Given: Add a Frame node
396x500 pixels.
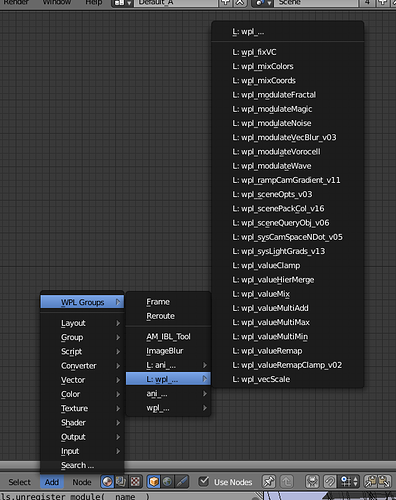Looking at the screenshot, I should [168, 302].
